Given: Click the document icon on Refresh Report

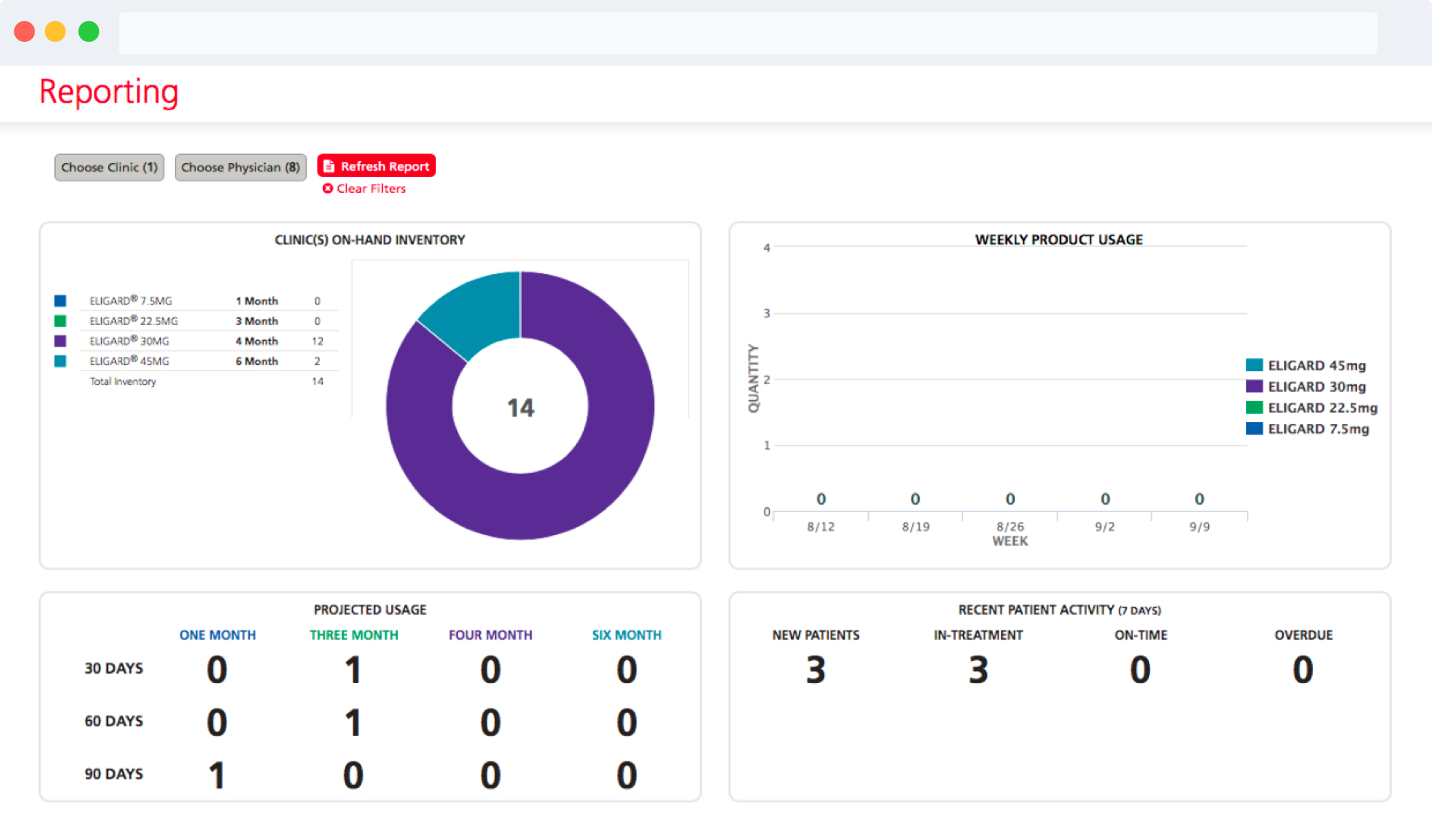Looking at the screenshot, I should [x=329, y=166].
